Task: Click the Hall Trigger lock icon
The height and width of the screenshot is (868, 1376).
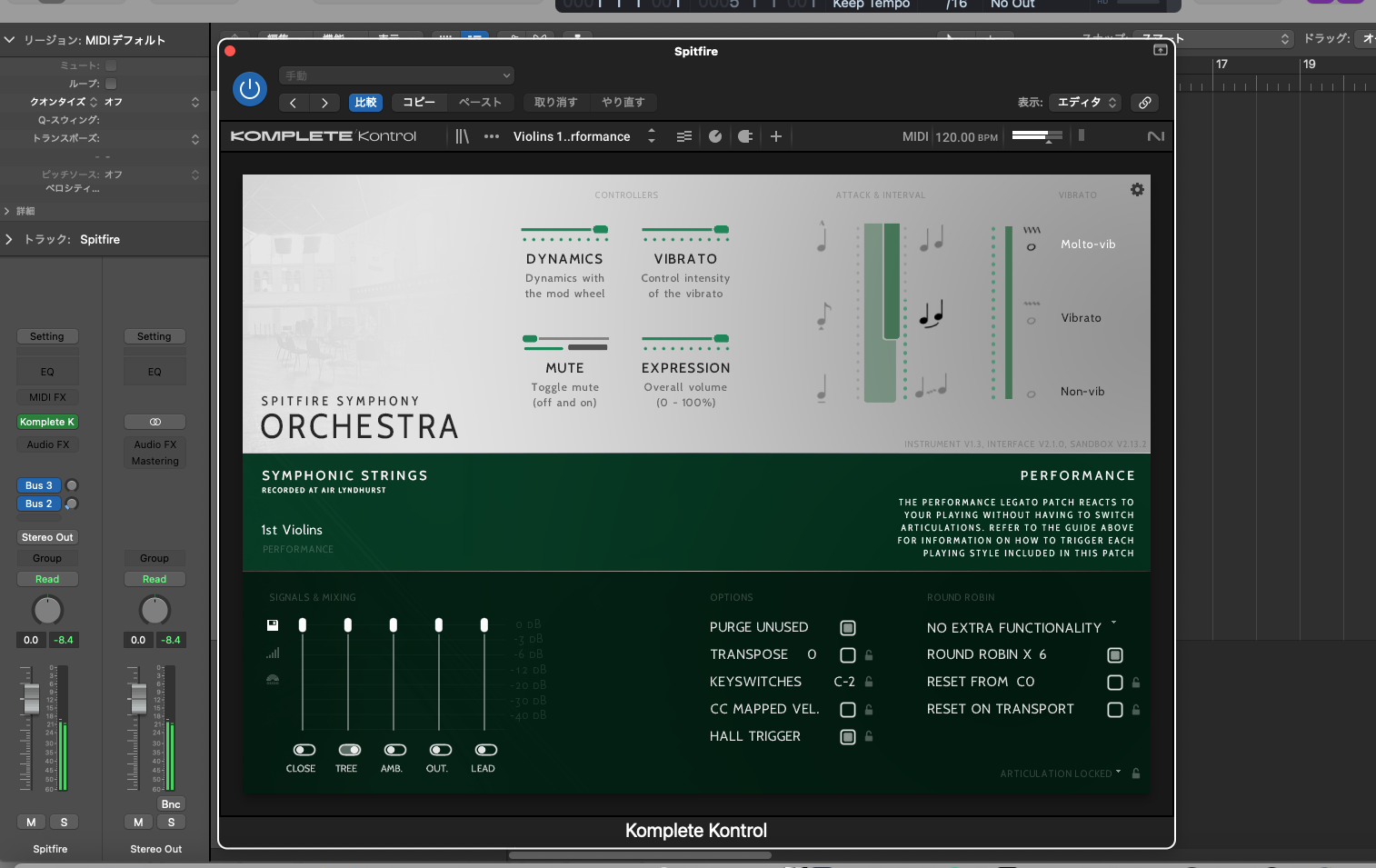Action: pos(869,736)
